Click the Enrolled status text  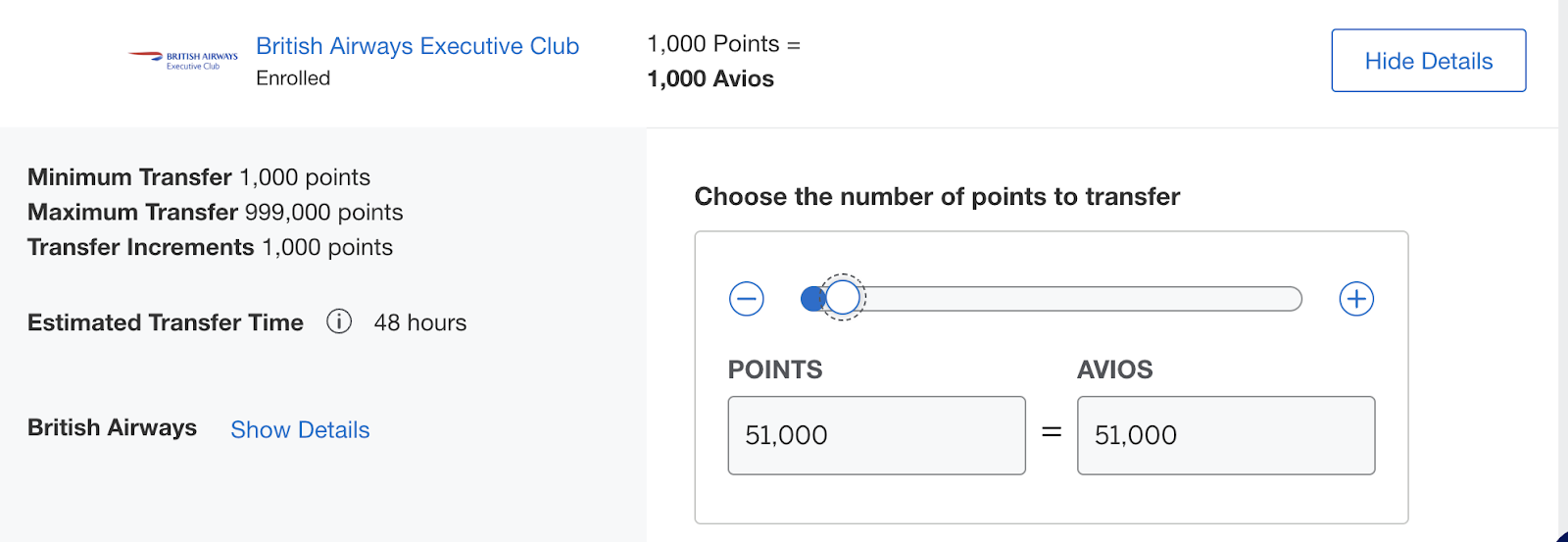click(293, 78)
